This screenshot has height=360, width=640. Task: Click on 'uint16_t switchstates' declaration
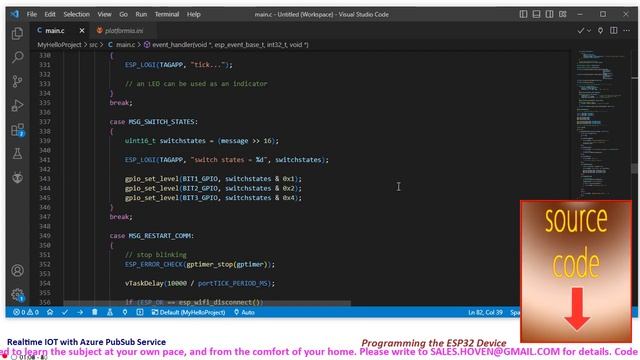[x=202, y=141]
